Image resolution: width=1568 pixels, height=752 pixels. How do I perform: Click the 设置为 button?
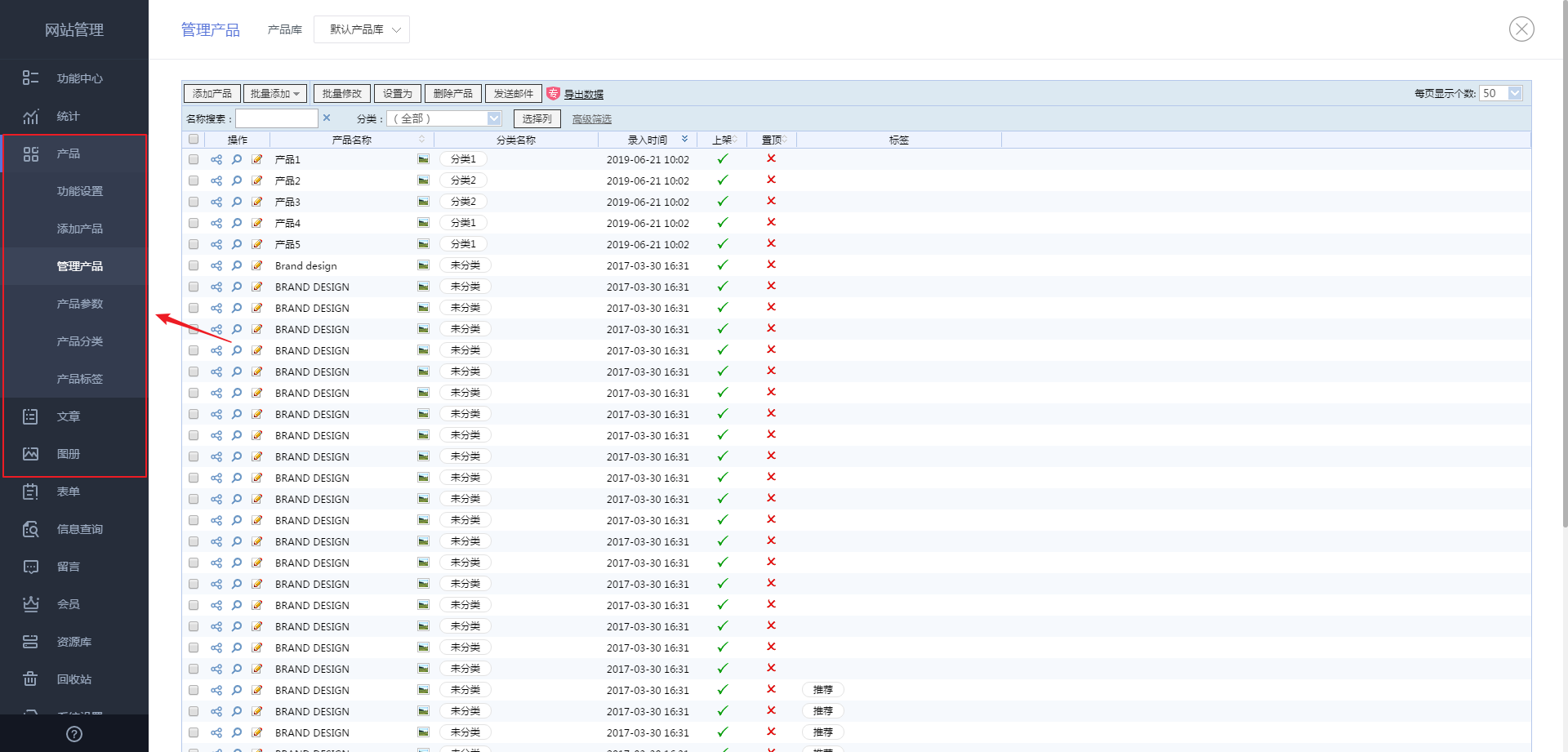(x=398, y=94)
